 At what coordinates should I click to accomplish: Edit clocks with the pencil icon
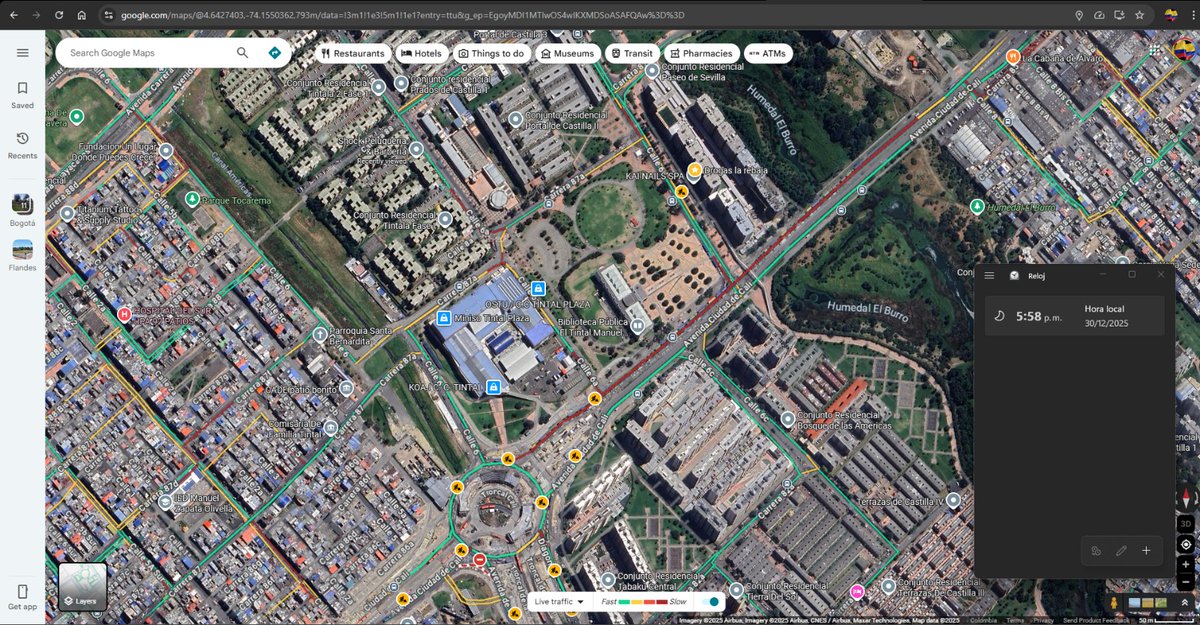tap(1121, 550)
